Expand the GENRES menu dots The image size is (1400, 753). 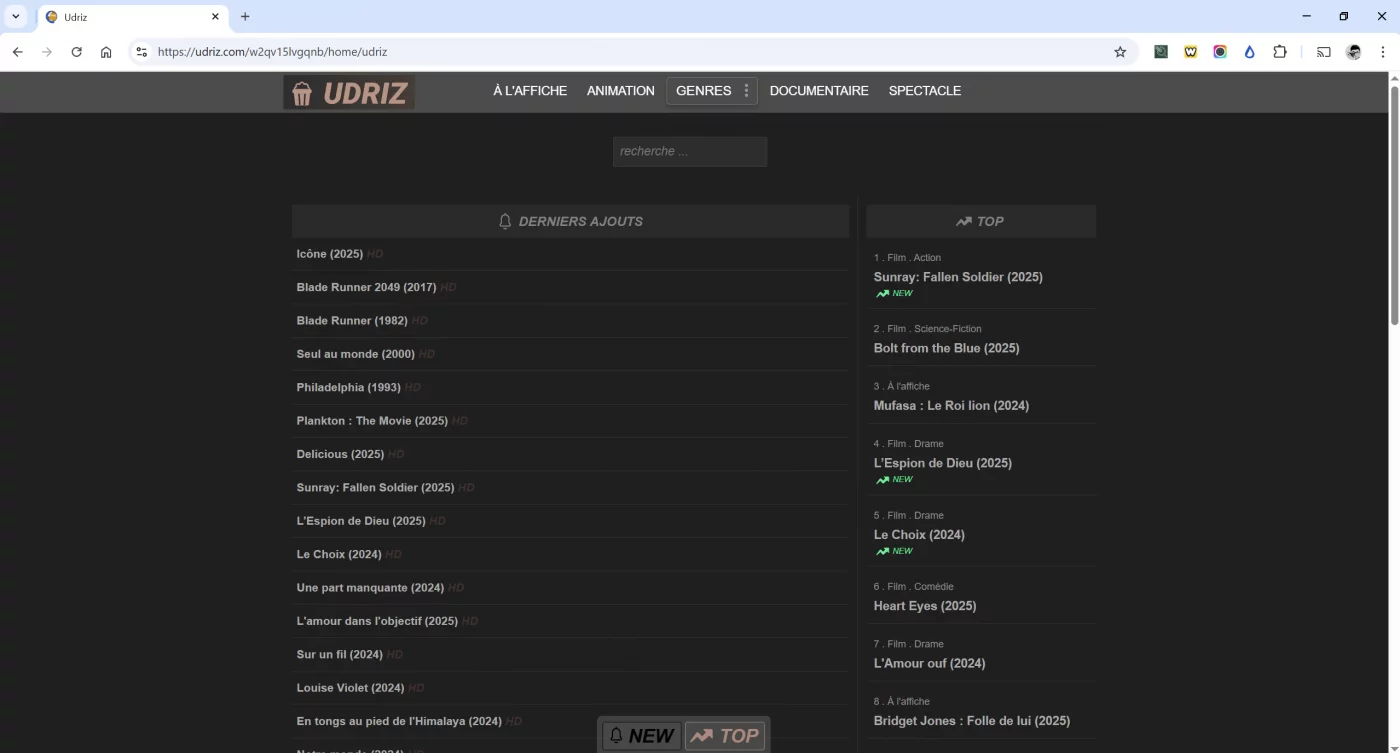(746, 90)
